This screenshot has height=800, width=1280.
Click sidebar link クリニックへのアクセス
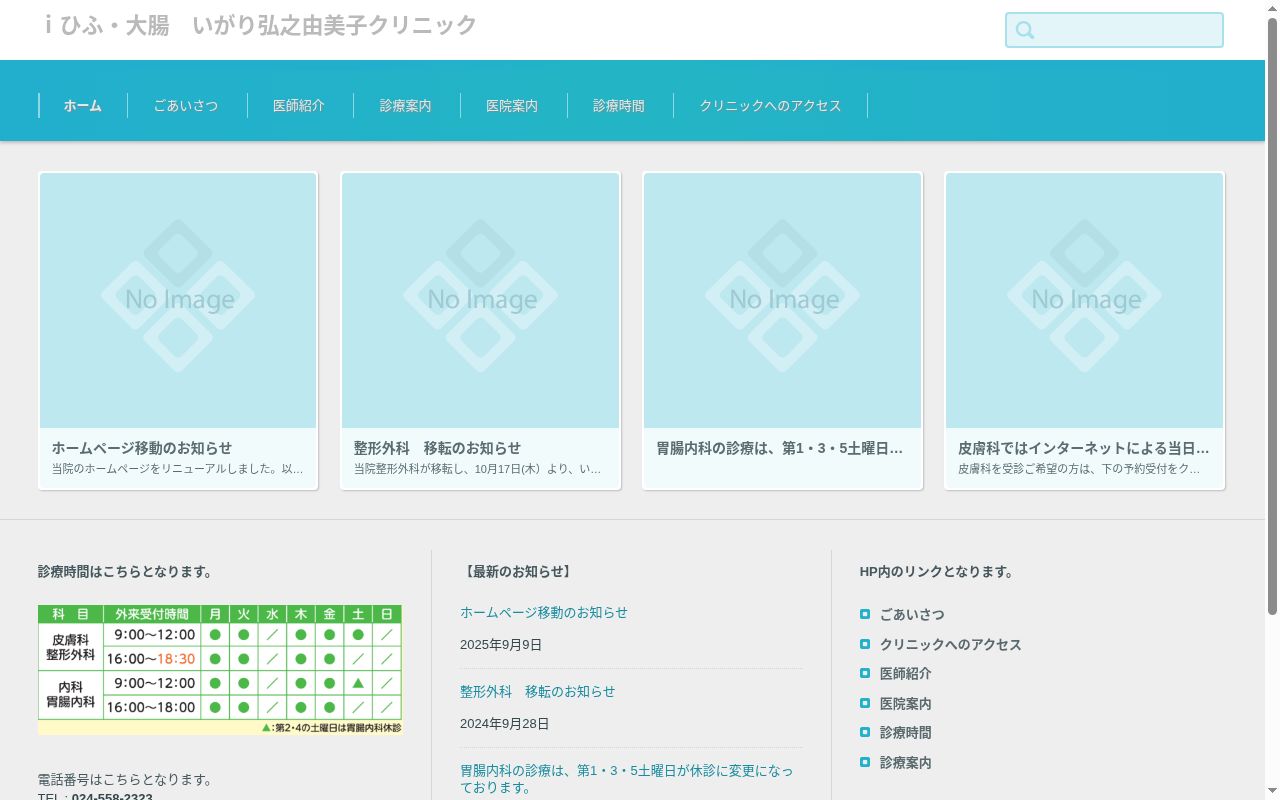[951, 645]
